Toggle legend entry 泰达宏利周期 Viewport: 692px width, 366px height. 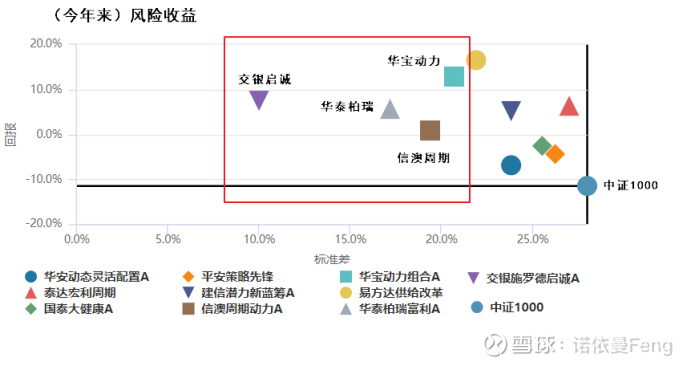click(x=71, y=293)
